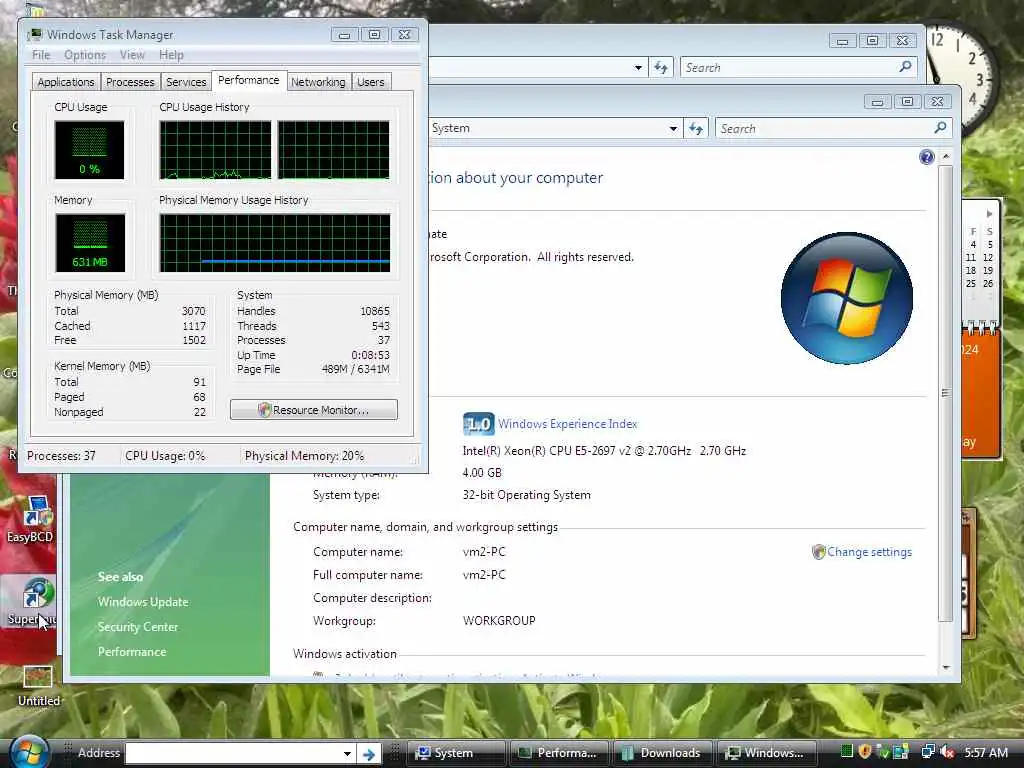
Task: Click Search field in the back Explorer window
Action: coord(790,67)
